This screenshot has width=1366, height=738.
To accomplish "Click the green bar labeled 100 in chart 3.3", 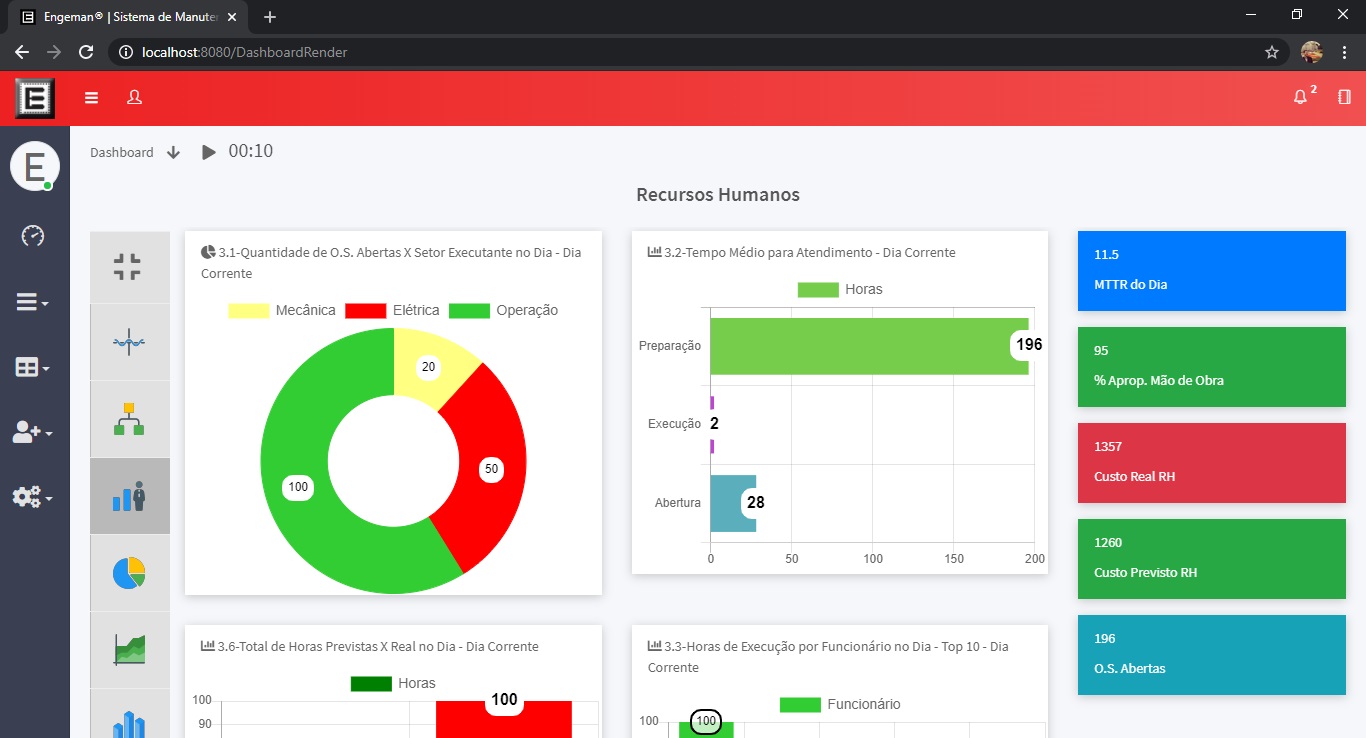I will (706, 729).
